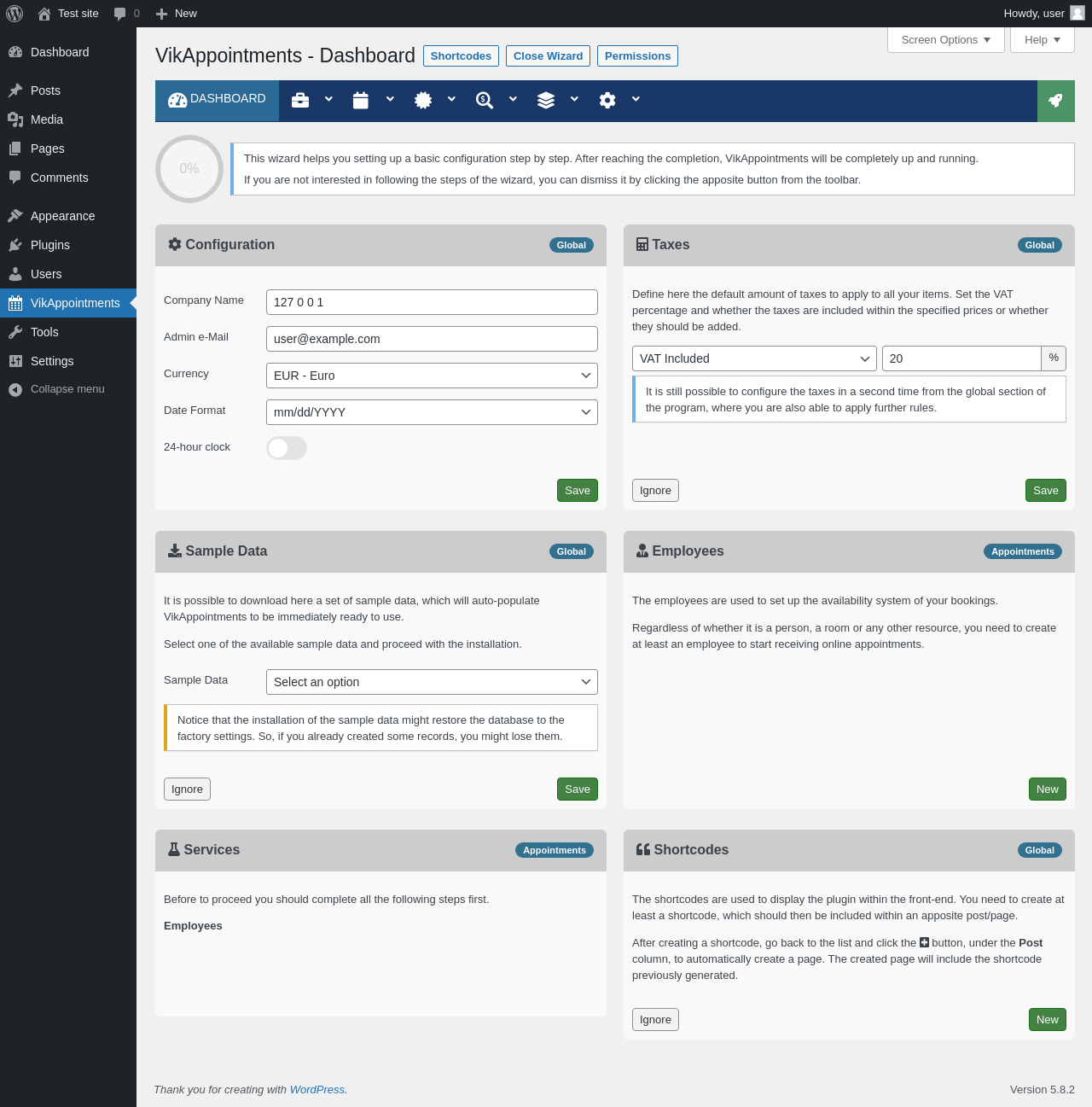Open Appearance in the sidebar menu
Viewport: 1092px width, 1107px height.
click(x=68, y=216)
